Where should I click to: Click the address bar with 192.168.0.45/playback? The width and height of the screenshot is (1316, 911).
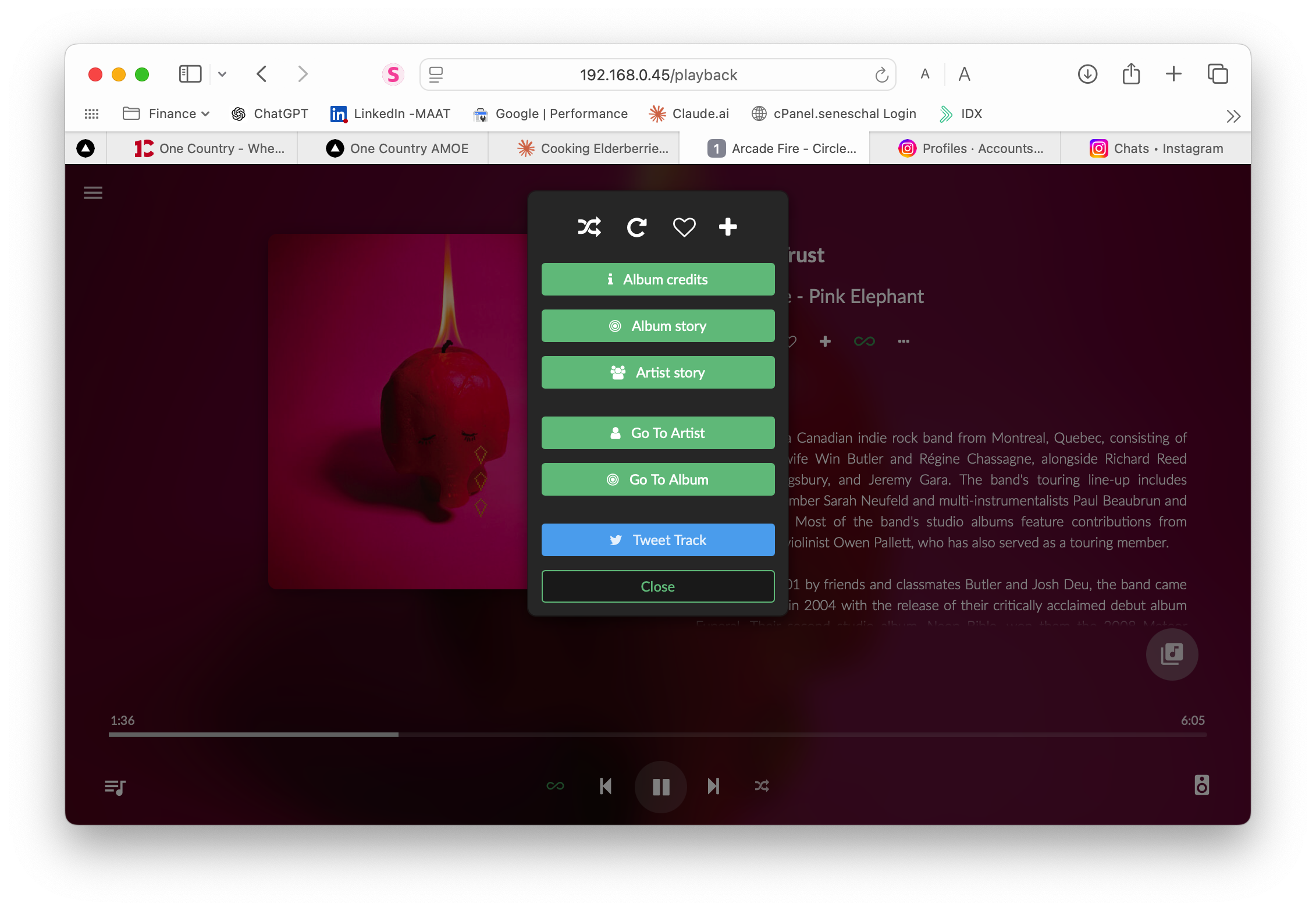click(x=658, y=74)
